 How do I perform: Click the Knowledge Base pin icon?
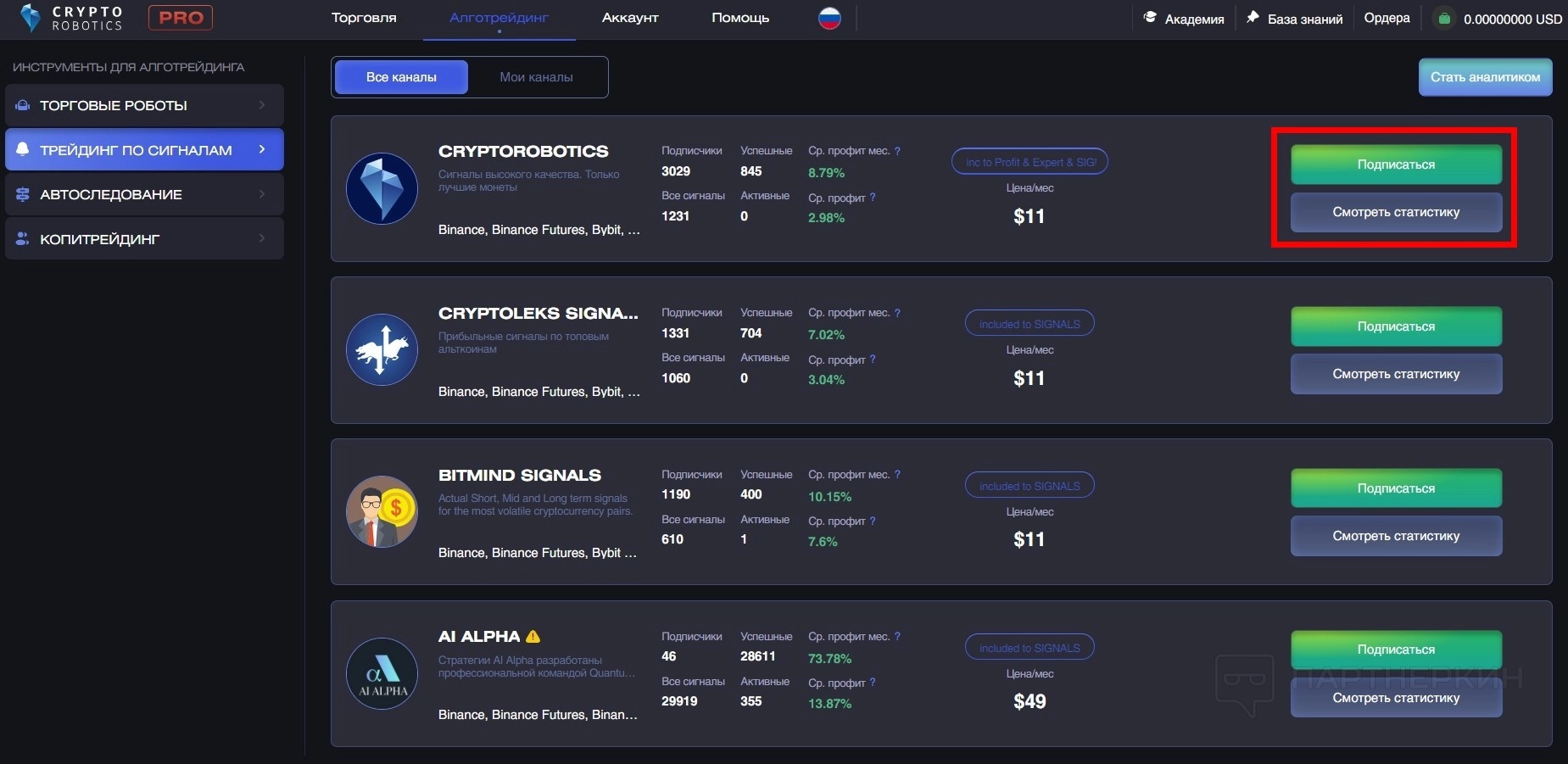[1253, 18]
